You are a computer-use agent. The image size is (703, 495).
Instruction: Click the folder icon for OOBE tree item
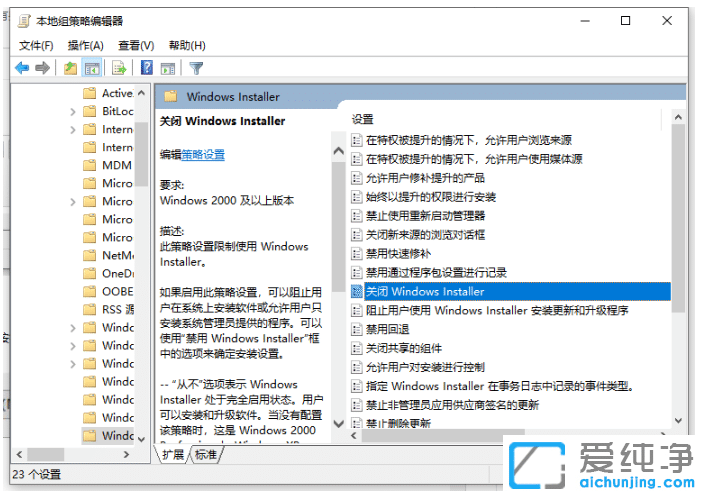point(90,291)
